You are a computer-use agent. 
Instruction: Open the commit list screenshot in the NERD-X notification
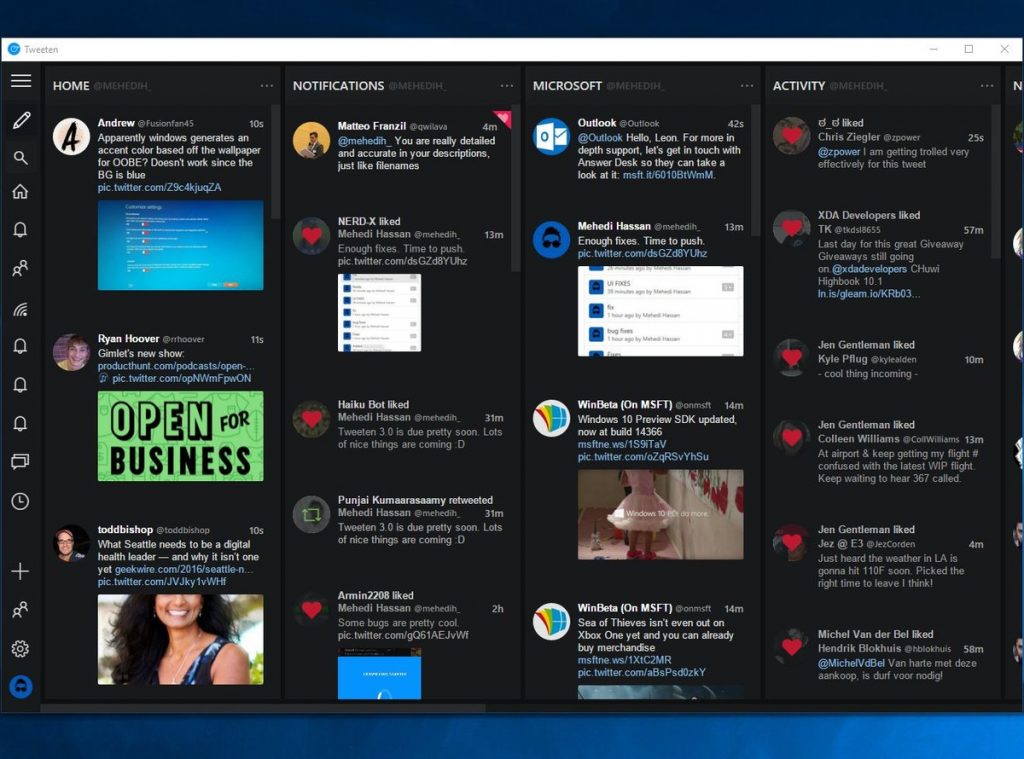coord(379,312)
